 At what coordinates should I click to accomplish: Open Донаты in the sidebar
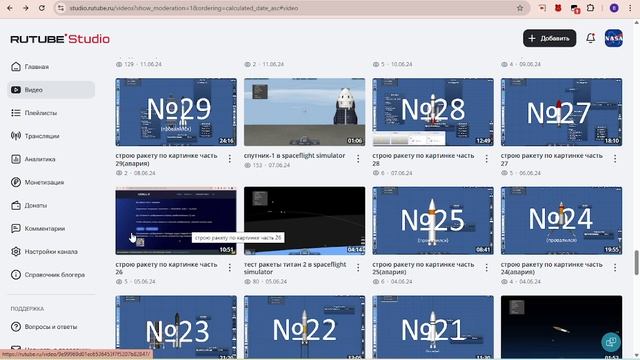click(x=51, y=205)
